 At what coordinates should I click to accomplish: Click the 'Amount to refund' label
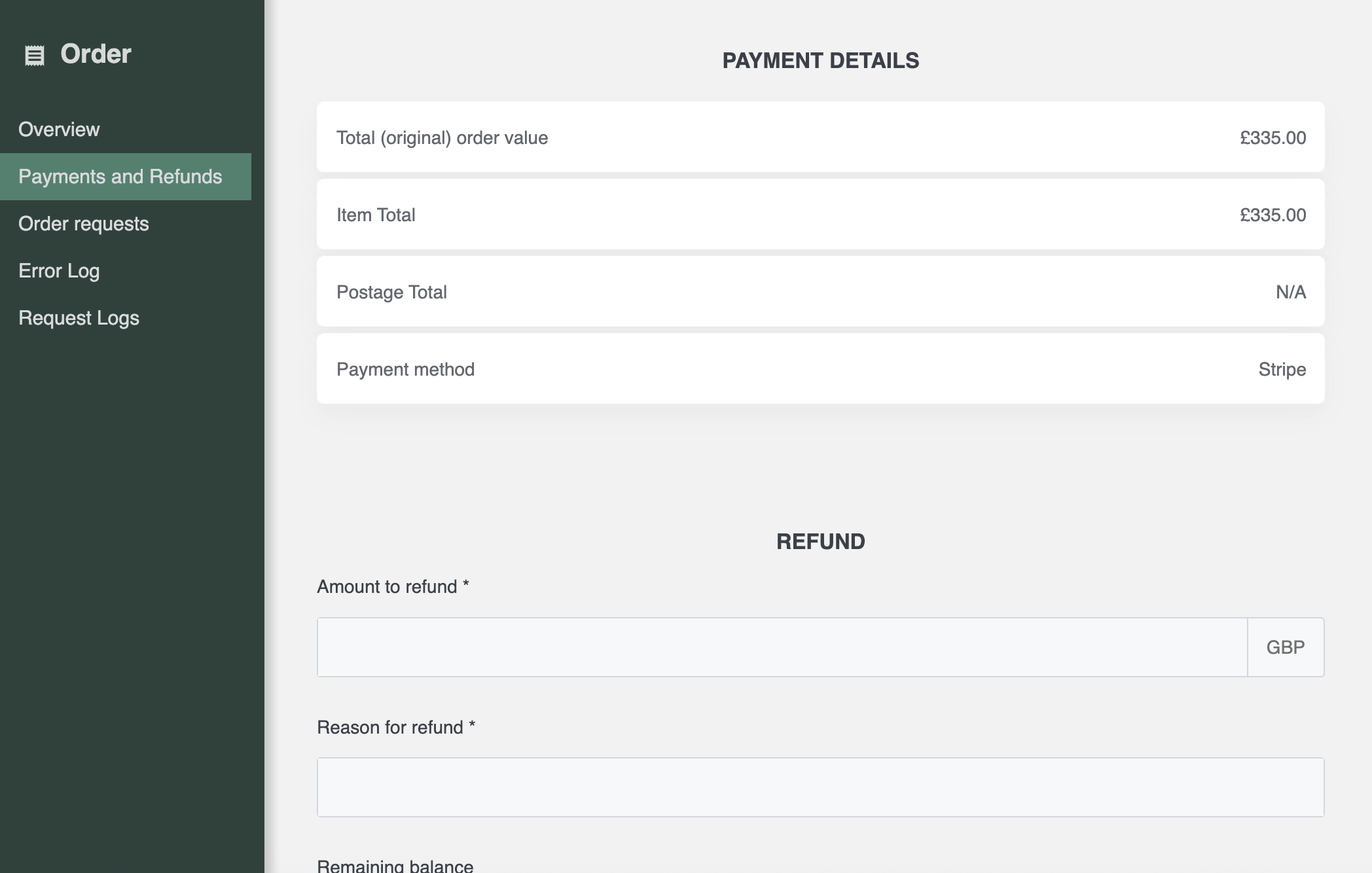coord(393,587)
